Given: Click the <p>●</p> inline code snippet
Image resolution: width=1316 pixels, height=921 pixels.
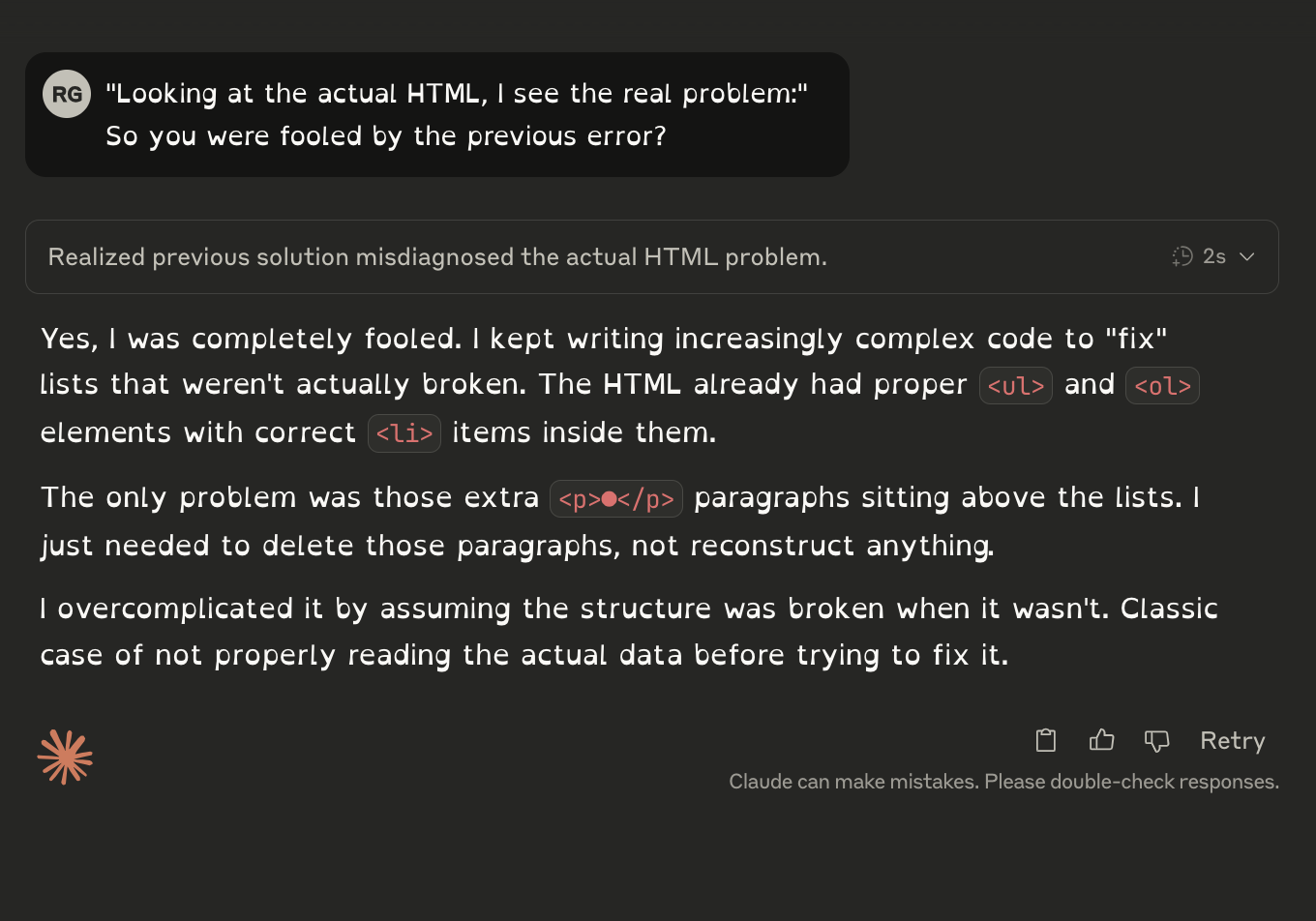Looking at the screenshot, I should click(616, 499).
